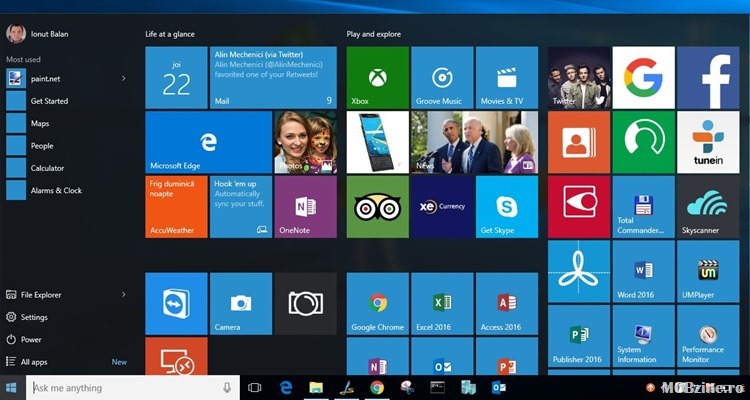
Task: Click Ionut Balan user account
Action: click(x=40, y=34)
